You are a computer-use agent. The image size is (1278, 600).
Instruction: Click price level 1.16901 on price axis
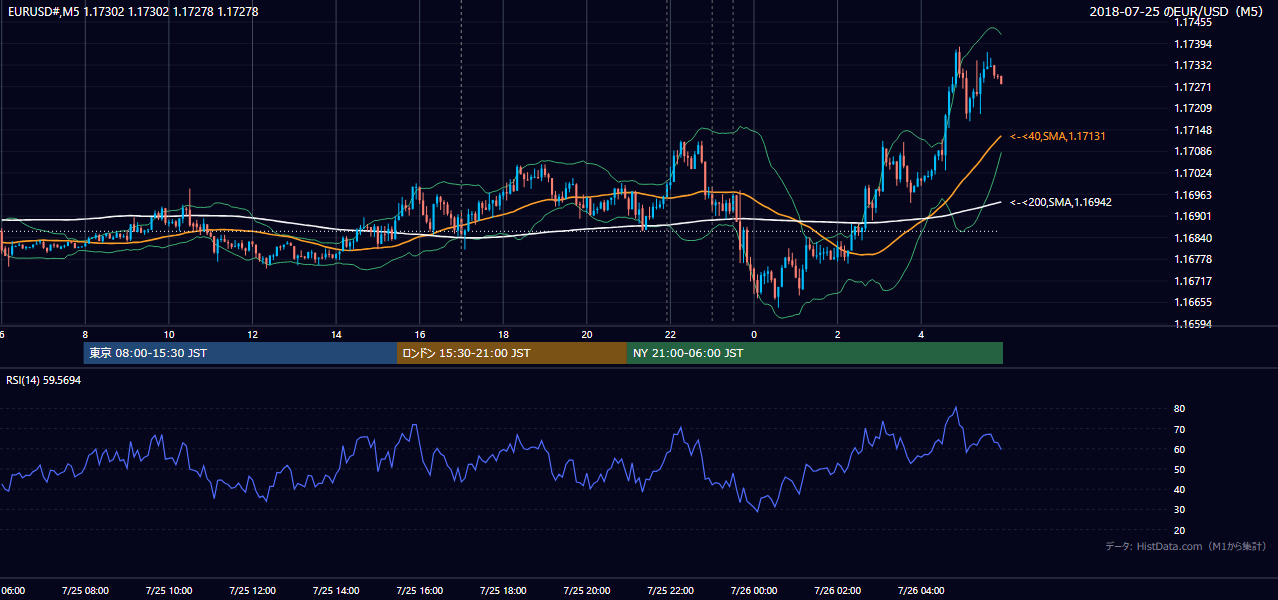1192,216
